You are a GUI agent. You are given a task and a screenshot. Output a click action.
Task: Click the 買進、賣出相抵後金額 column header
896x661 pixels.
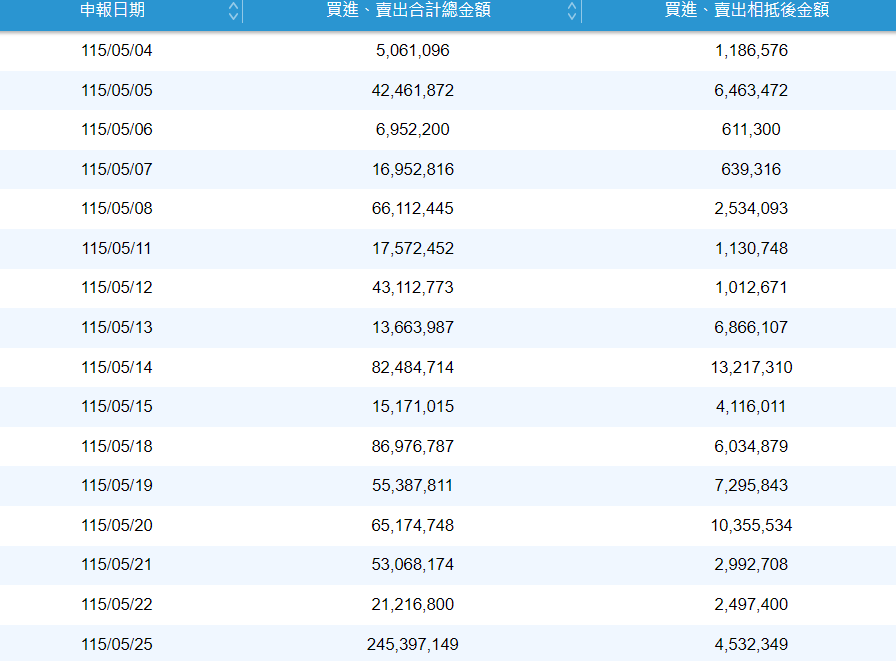pyautogui.click(x=746, y=10)
